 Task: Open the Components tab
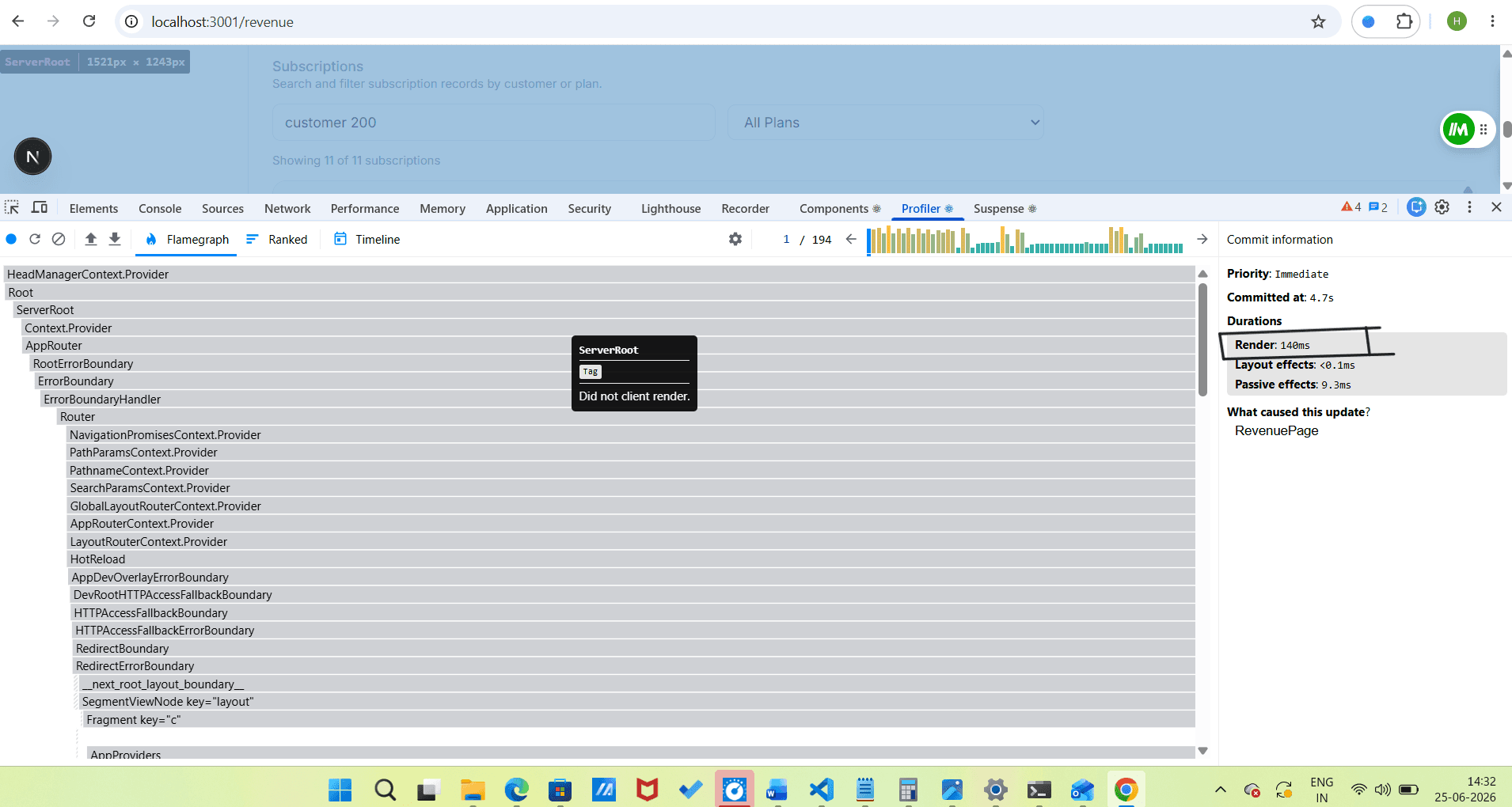(x=840, y=208)
